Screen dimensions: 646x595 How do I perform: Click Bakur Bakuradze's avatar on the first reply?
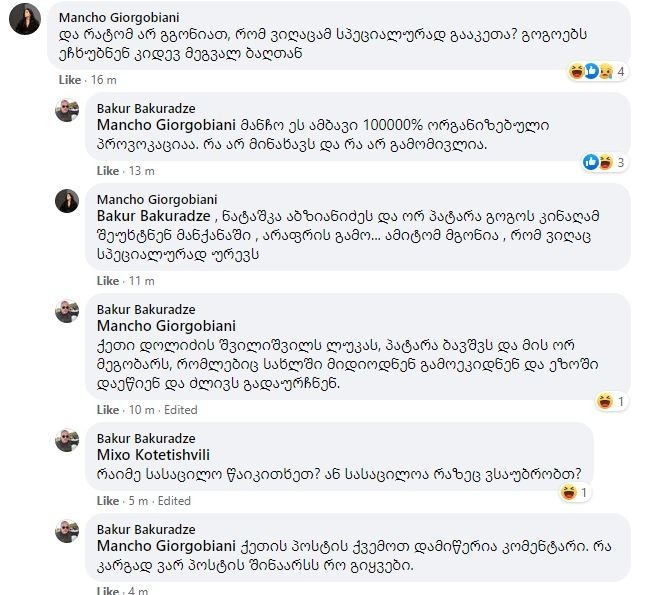[x=67, y=111]
